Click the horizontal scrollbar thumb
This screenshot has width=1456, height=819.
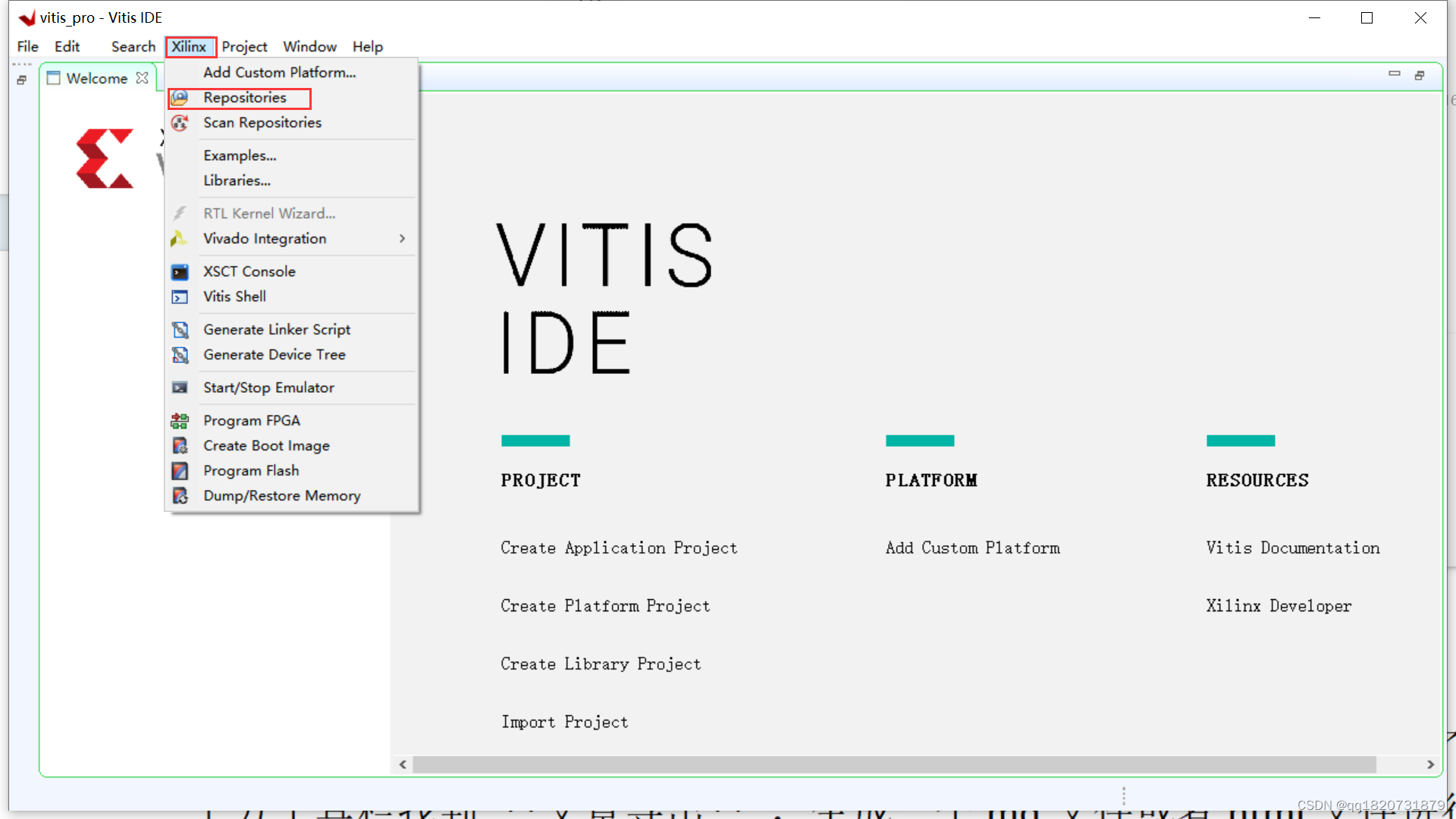pyautogui.click(x=894, y=764)
